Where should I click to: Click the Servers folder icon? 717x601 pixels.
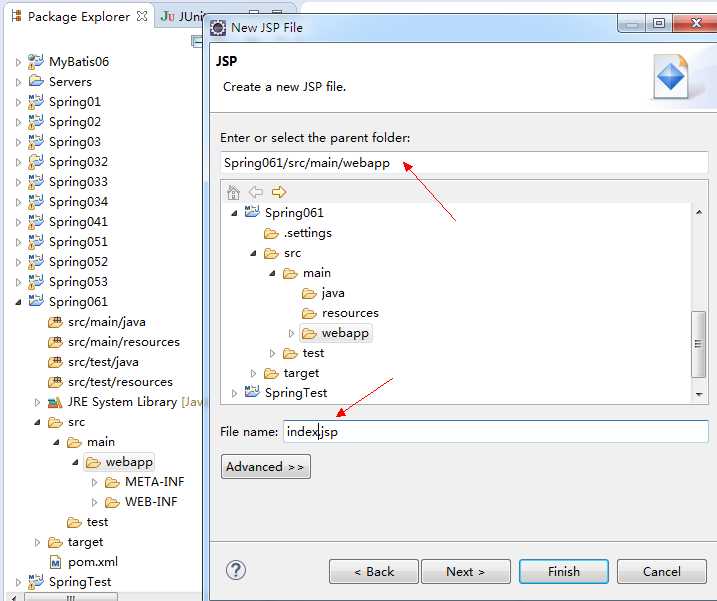point(36,81)
